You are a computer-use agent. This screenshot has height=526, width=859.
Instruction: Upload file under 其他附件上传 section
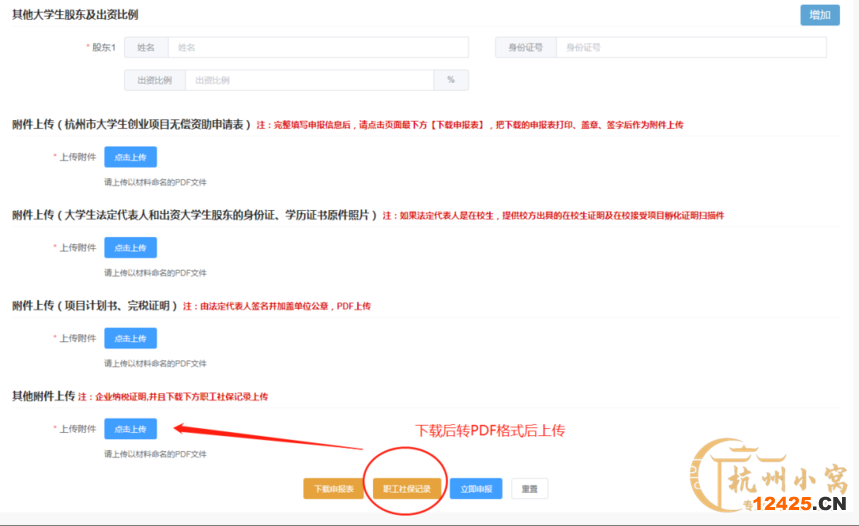(x=130, y=429)
